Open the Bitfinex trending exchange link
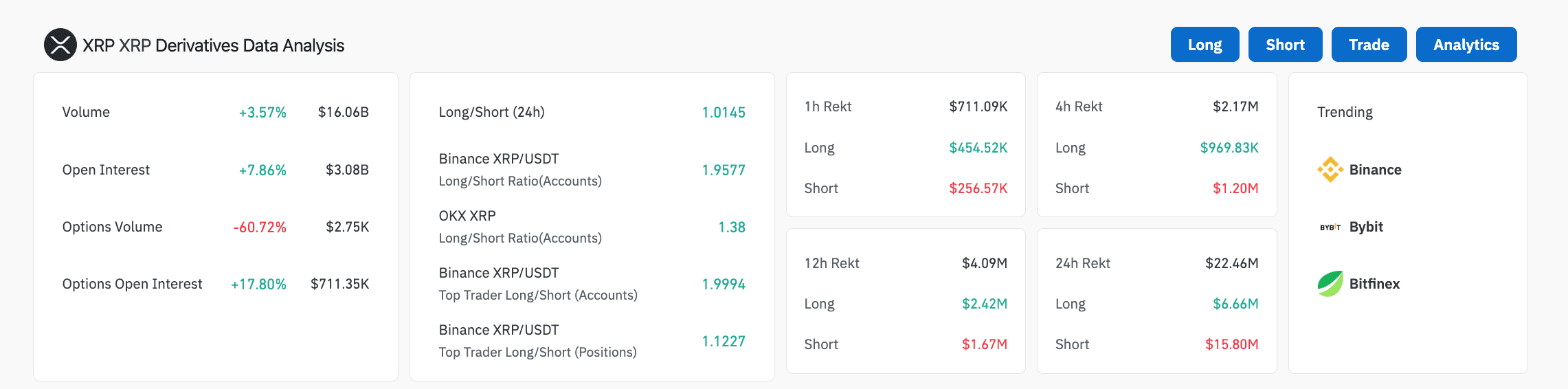The image size is (1568, 389). point(1358,284)
